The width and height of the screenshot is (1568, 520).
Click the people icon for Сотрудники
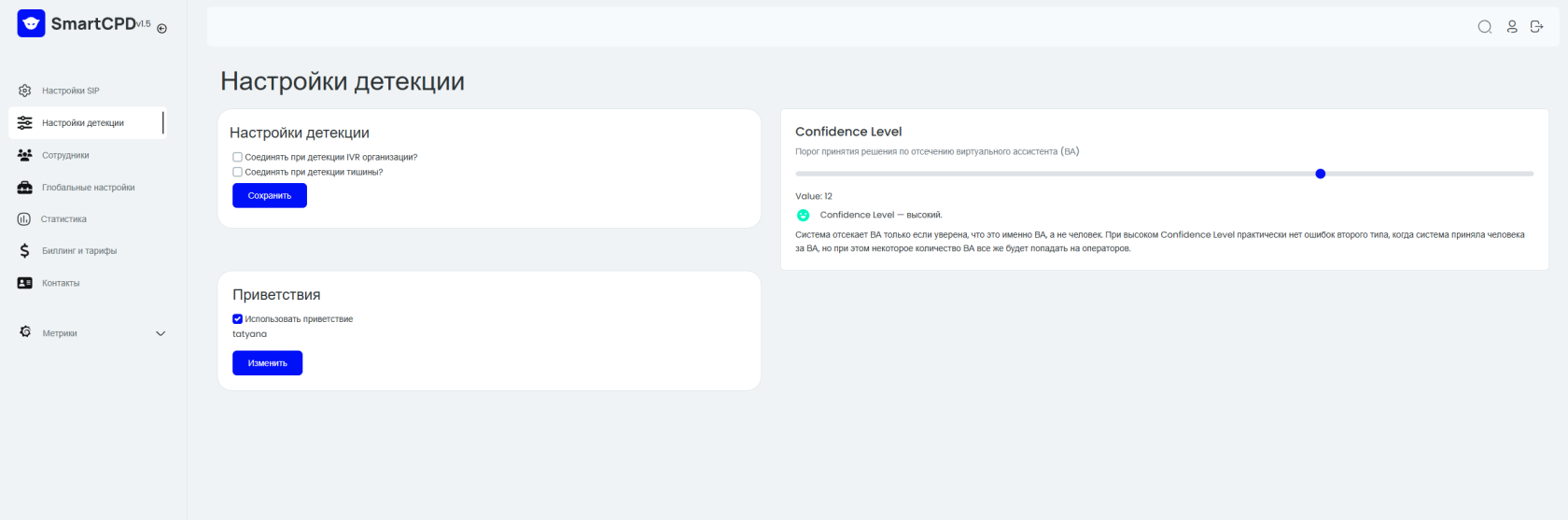[x=25, y=155]
